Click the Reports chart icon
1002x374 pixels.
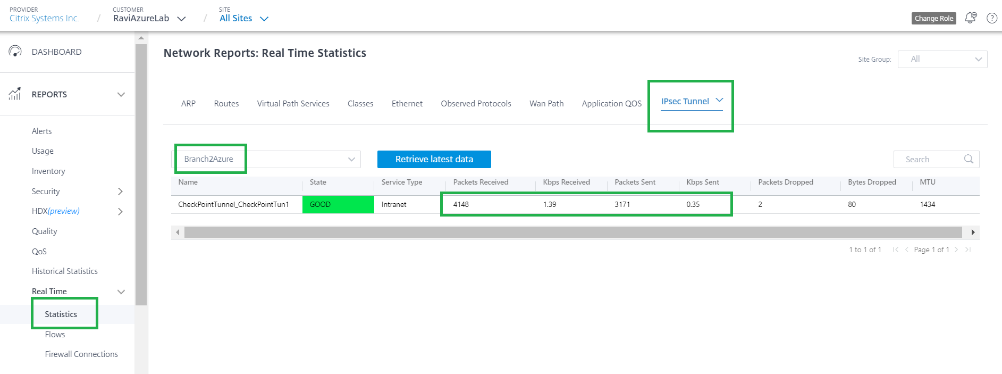pos(15,95)
